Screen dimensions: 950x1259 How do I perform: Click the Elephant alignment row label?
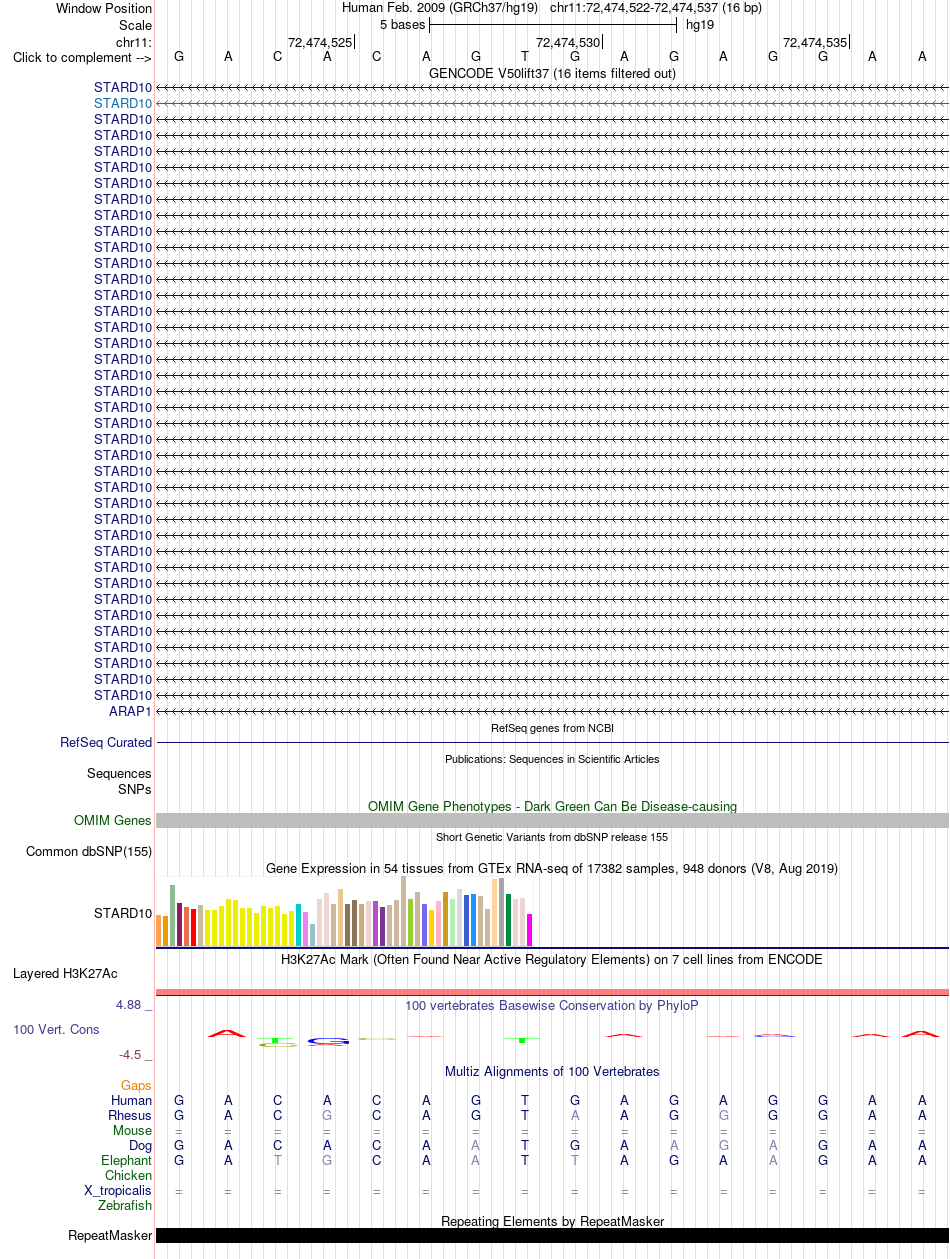[127, 1160]
